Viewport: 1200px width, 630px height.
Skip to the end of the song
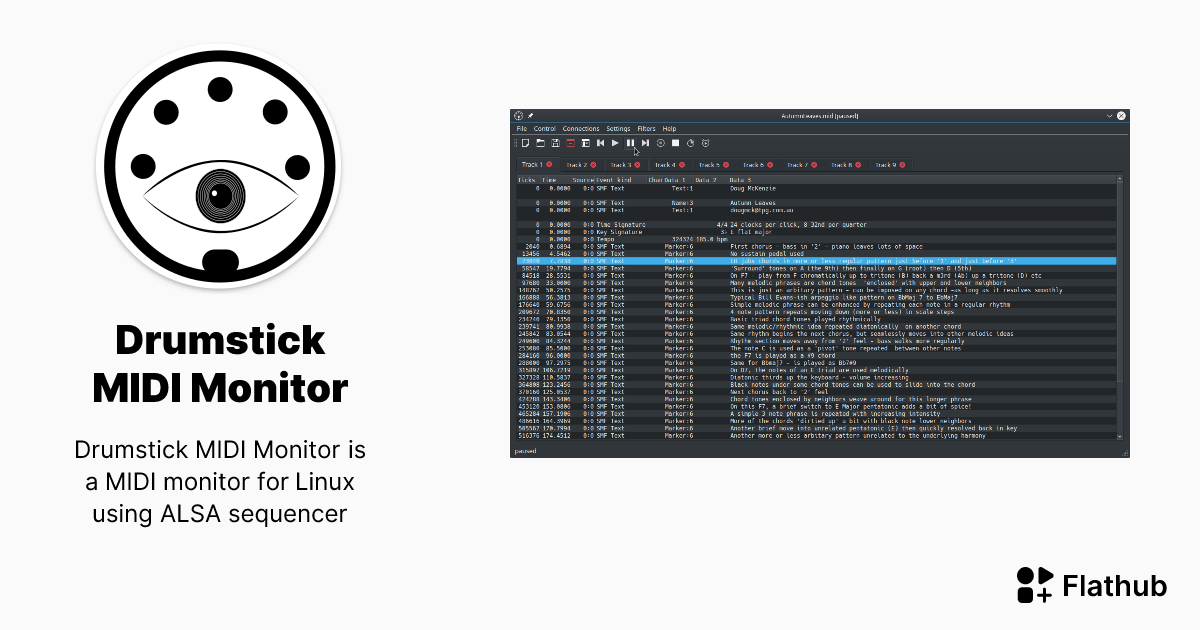point(645,143)
